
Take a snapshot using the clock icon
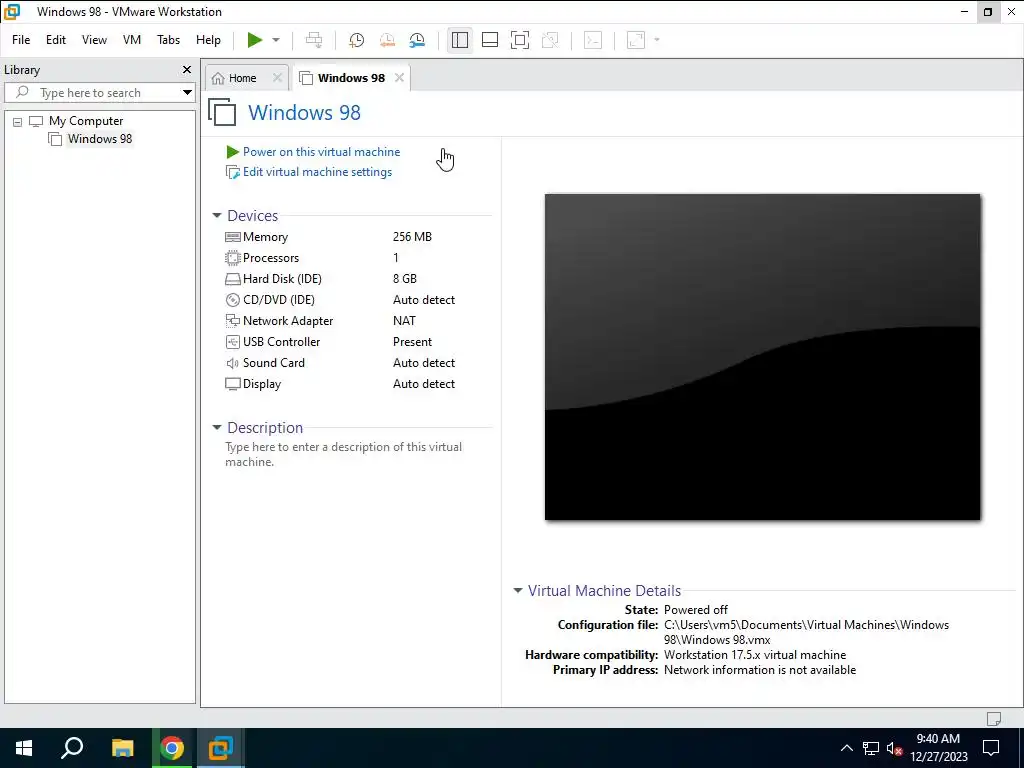tap(356, 40)
